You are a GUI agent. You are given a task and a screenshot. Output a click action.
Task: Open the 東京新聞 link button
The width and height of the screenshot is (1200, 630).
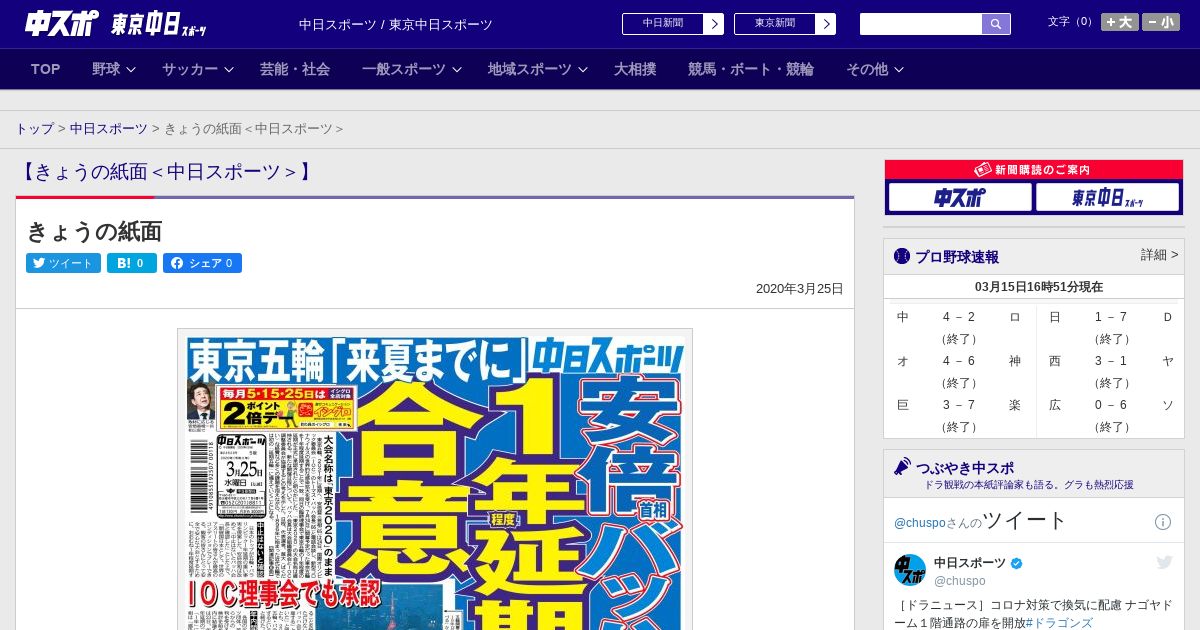click(x=775, y=24)
